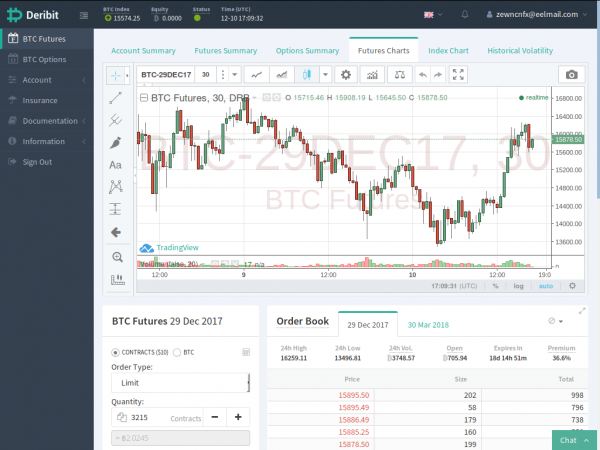Select the text annotation tool

[116, 164]
